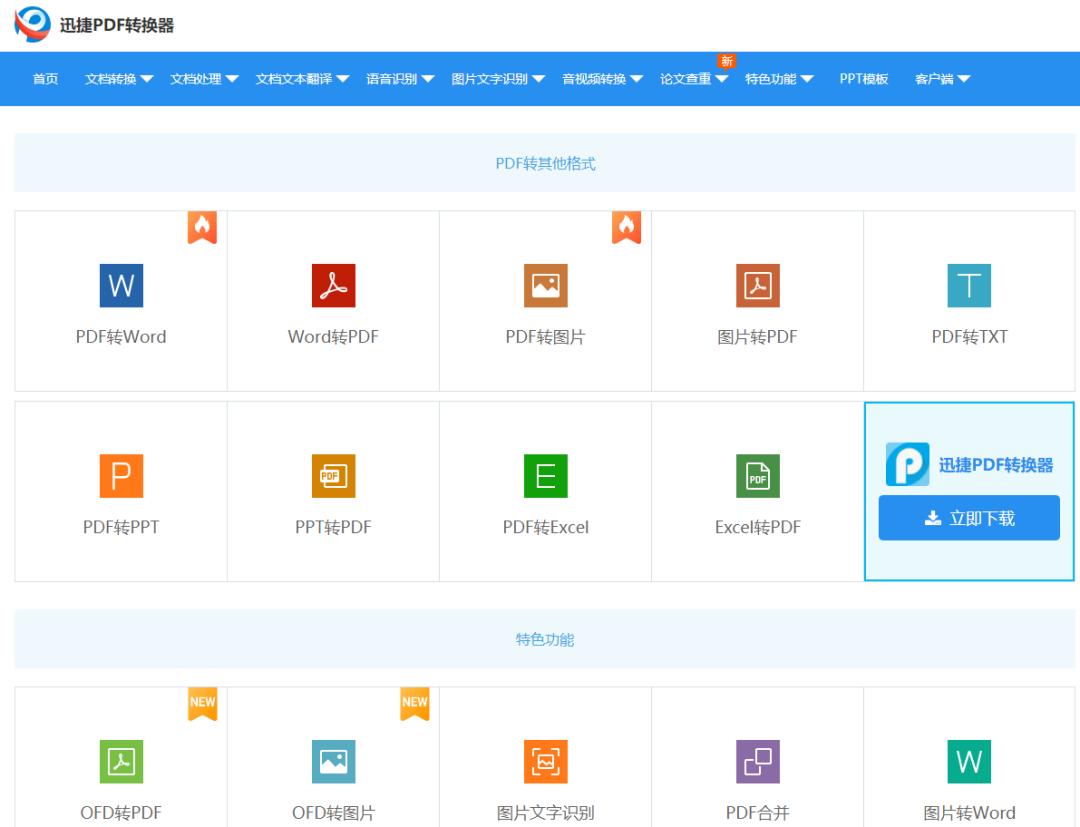Click the 立即下载 download button

(x=968, y=517)
